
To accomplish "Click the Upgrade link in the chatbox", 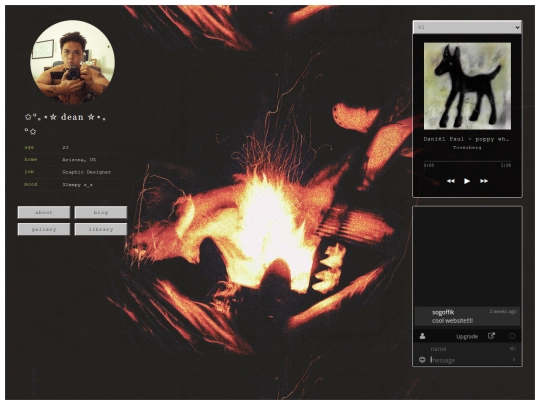I will (467, 337).
